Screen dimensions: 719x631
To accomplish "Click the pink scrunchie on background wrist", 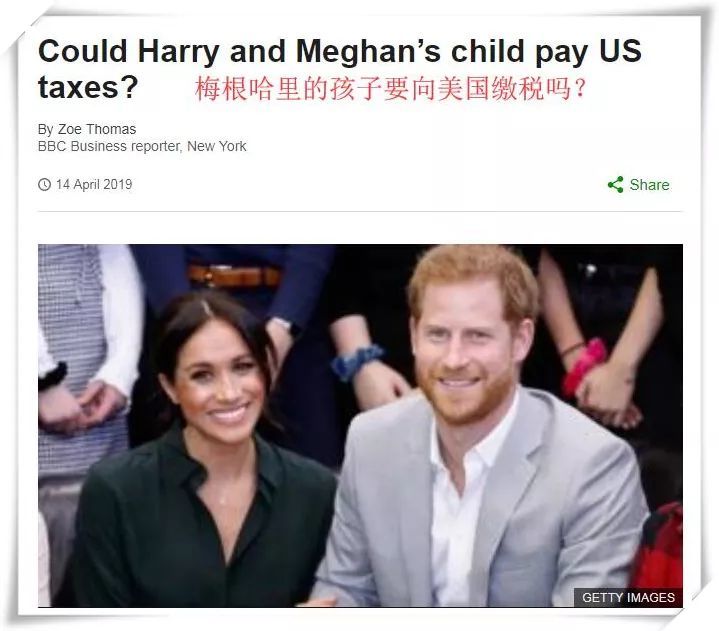I will tap(585, 365).
